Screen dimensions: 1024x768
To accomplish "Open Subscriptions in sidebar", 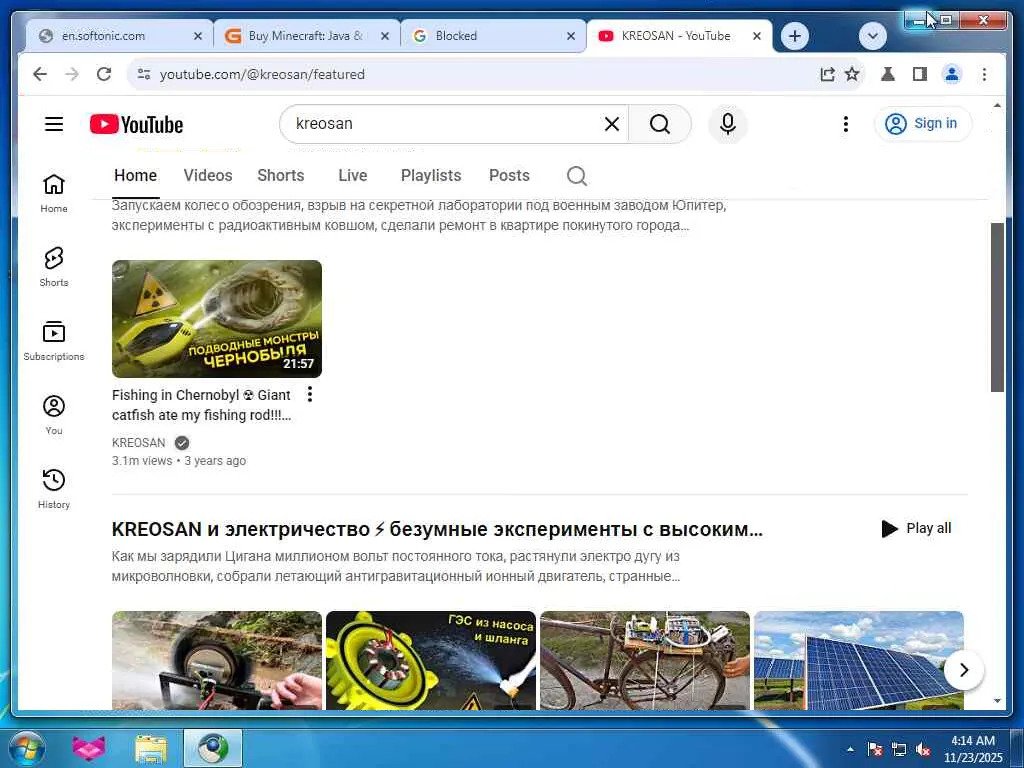I will (x=54, y=341).
